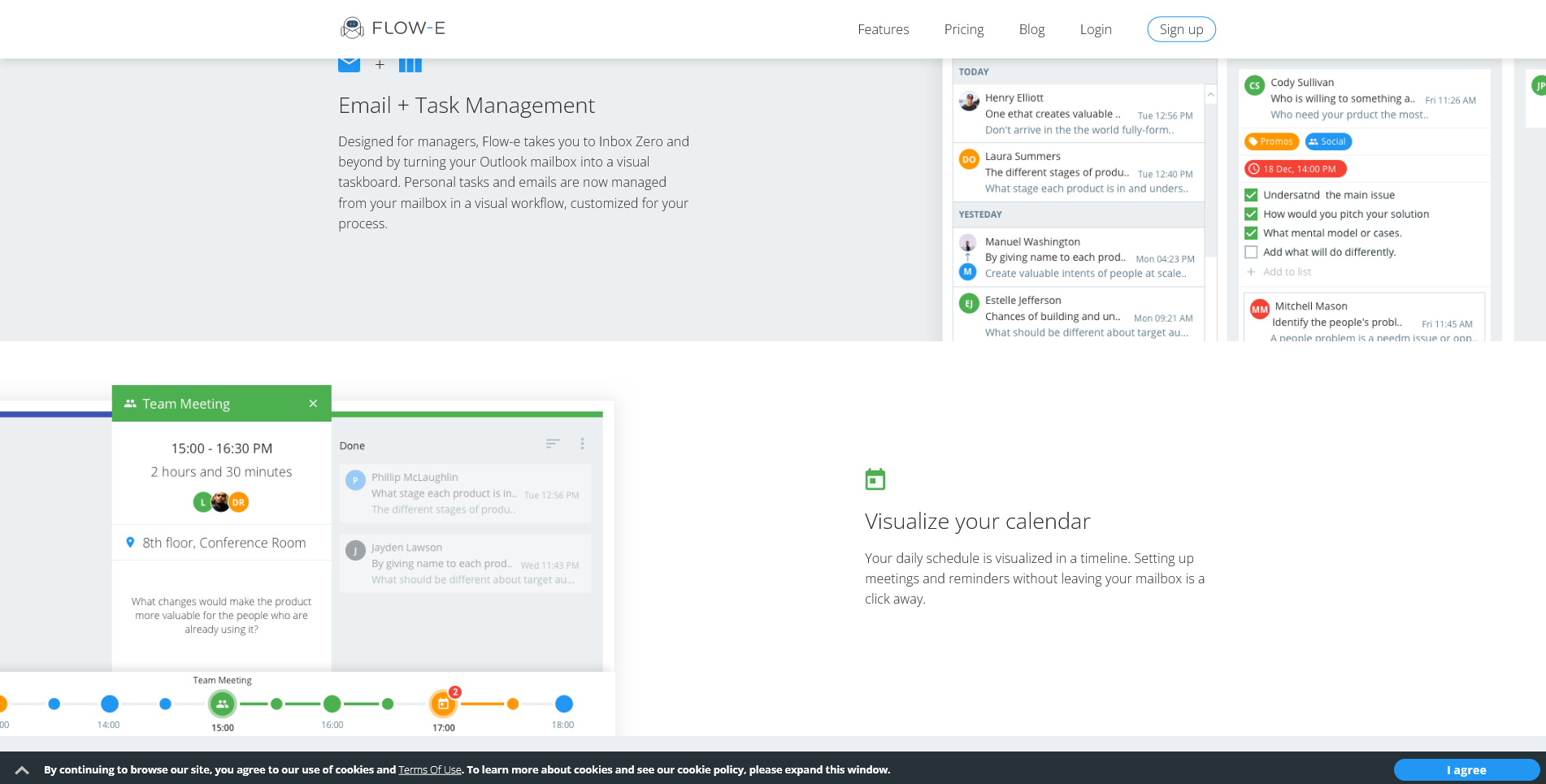Click the Sign up button
This screenshot has width=1546, height=784.
(x=1181, y=29)
